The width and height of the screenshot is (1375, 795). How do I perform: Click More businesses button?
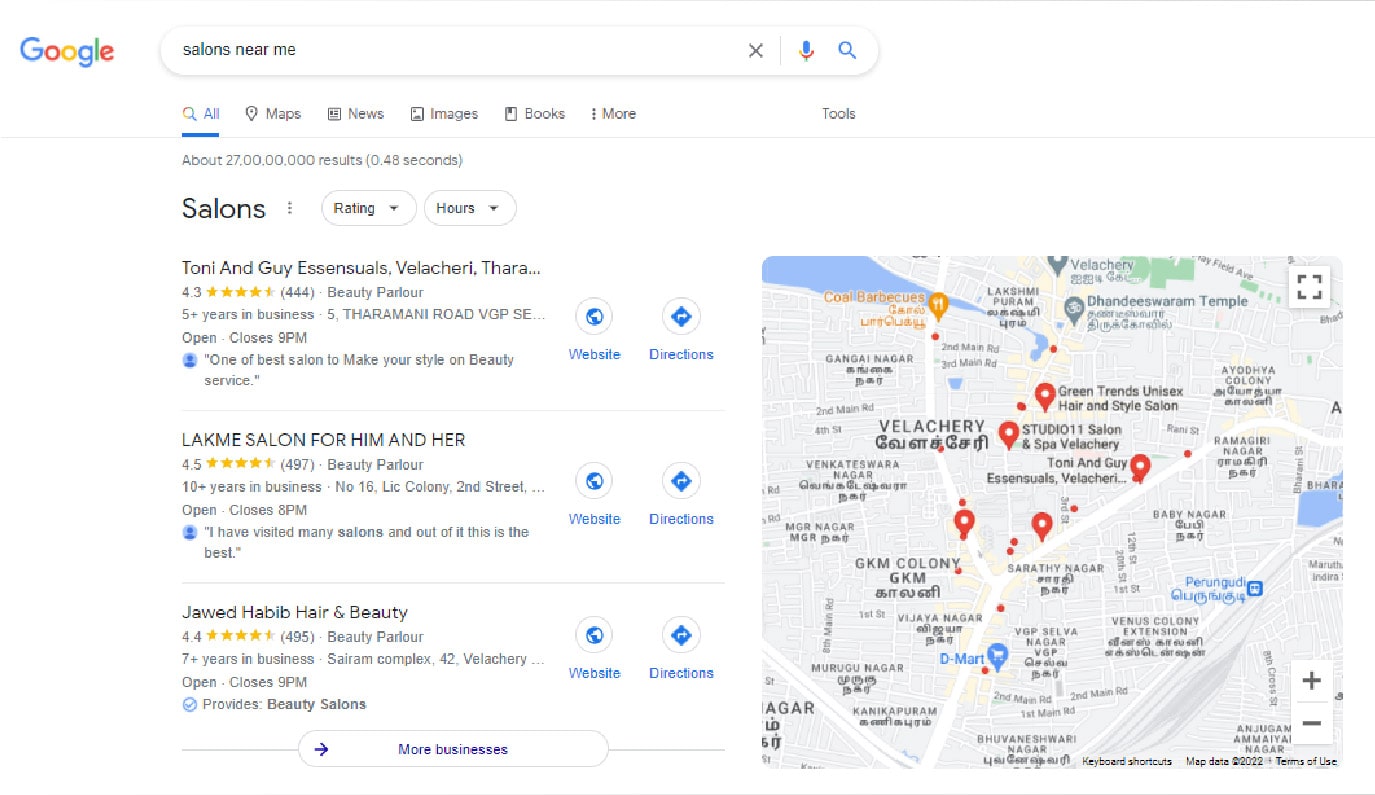click(x=453, y=749)
